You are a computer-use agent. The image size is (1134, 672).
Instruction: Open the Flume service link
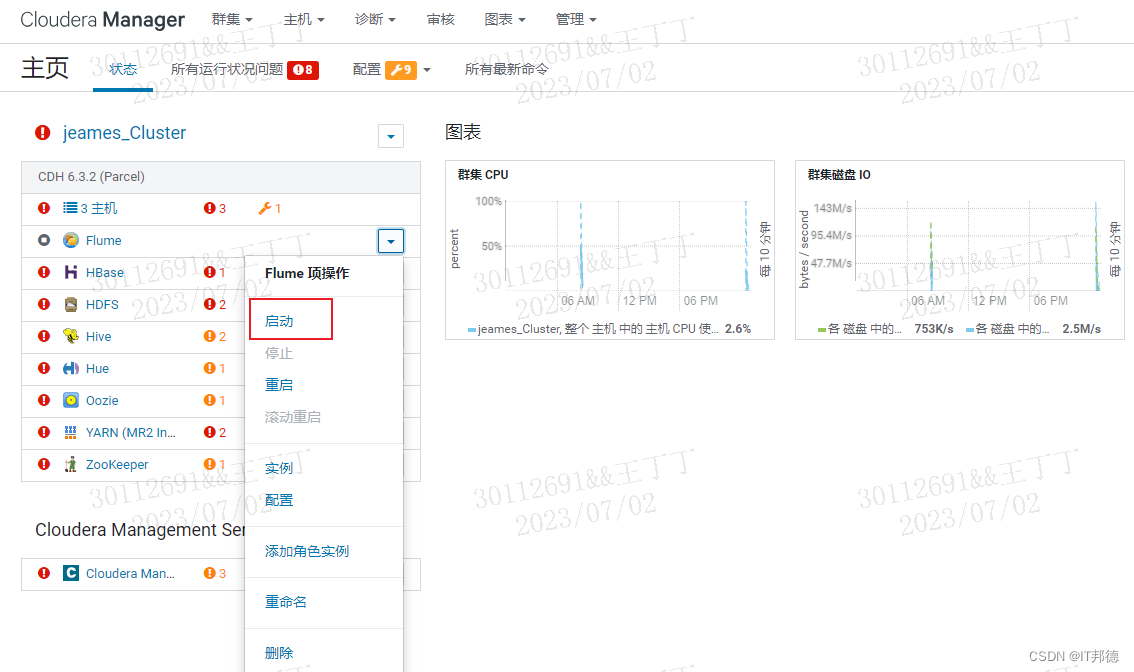click(103, 240)
